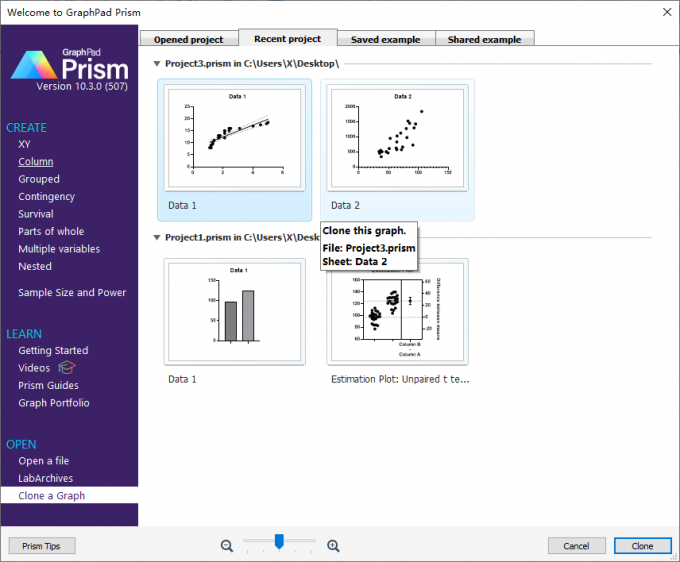Click the OPEN section heading
The width and height of the screenshot is (680, 562).
coord(21,444)
